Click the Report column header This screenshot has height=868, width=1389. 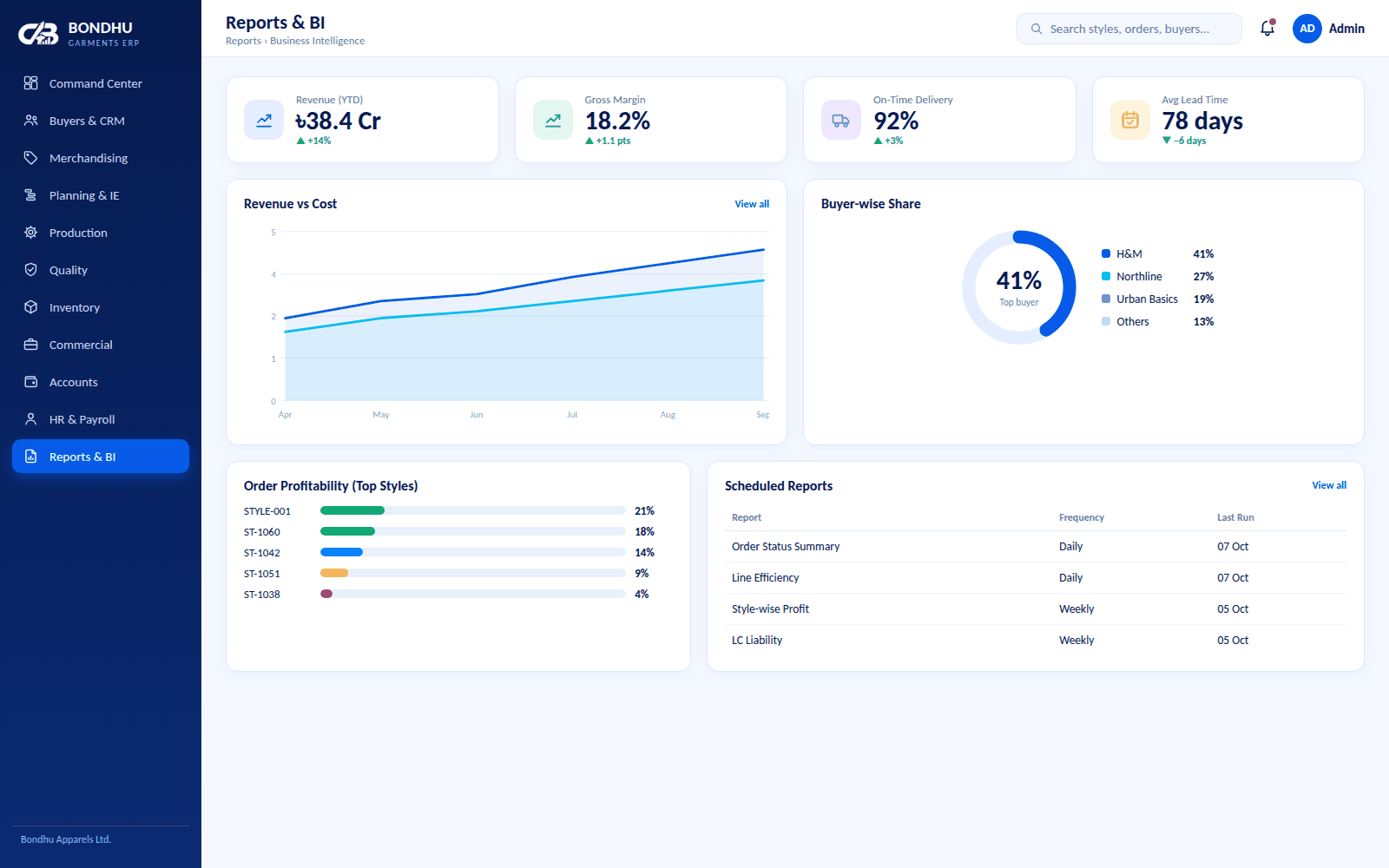747,517
